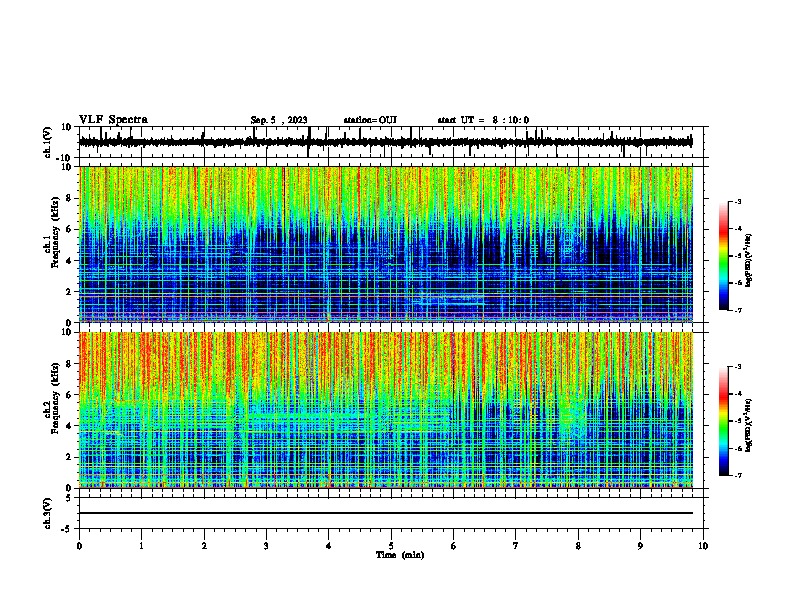Image resolution: width=792 pixels, height=612 pixels.
Task: Click the bottom time axis tick label '10'
Action: tap(703, 546)
